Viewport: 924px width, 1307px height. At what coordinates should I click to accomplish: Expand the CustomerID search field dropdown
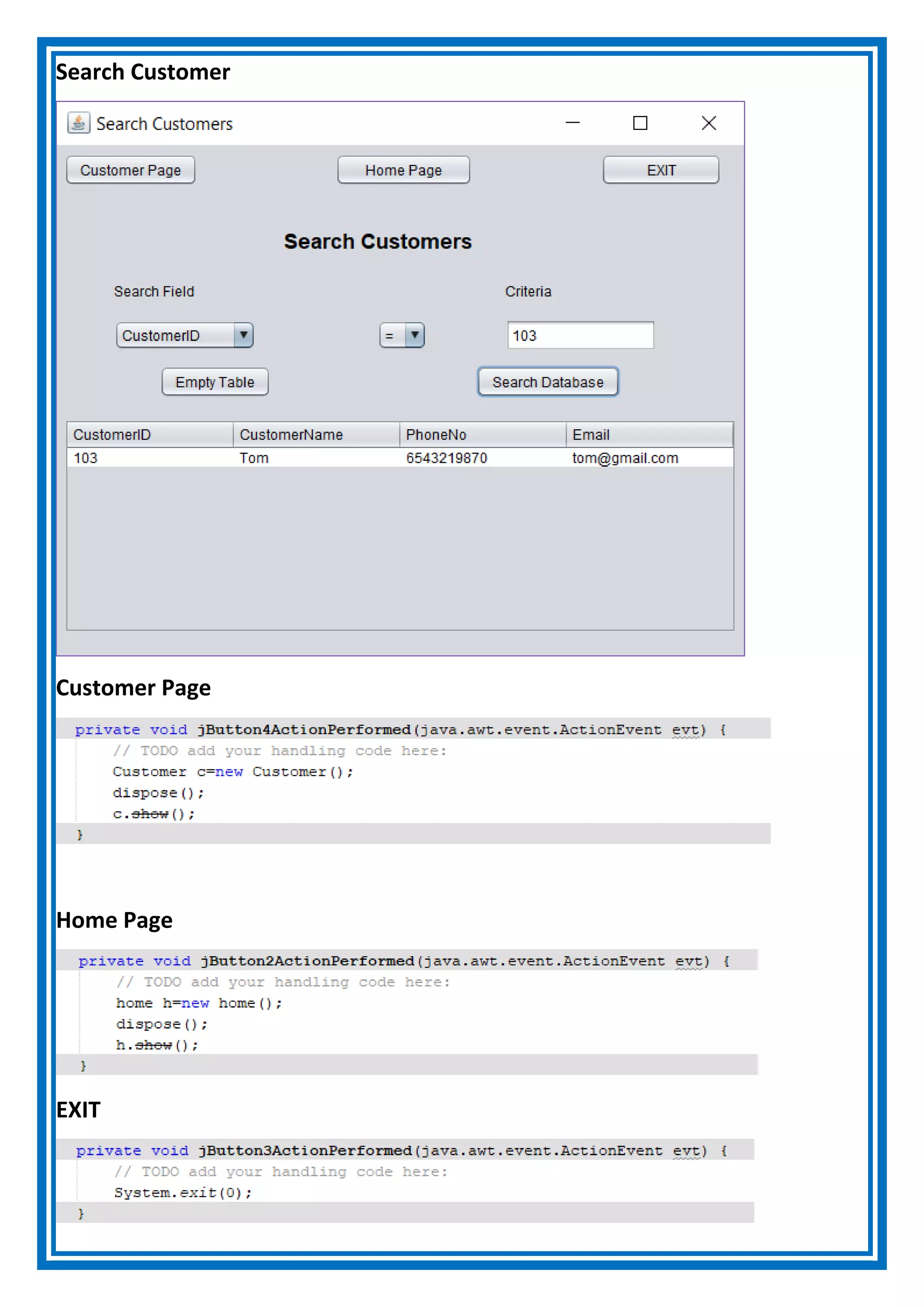(x=243, y=335)
